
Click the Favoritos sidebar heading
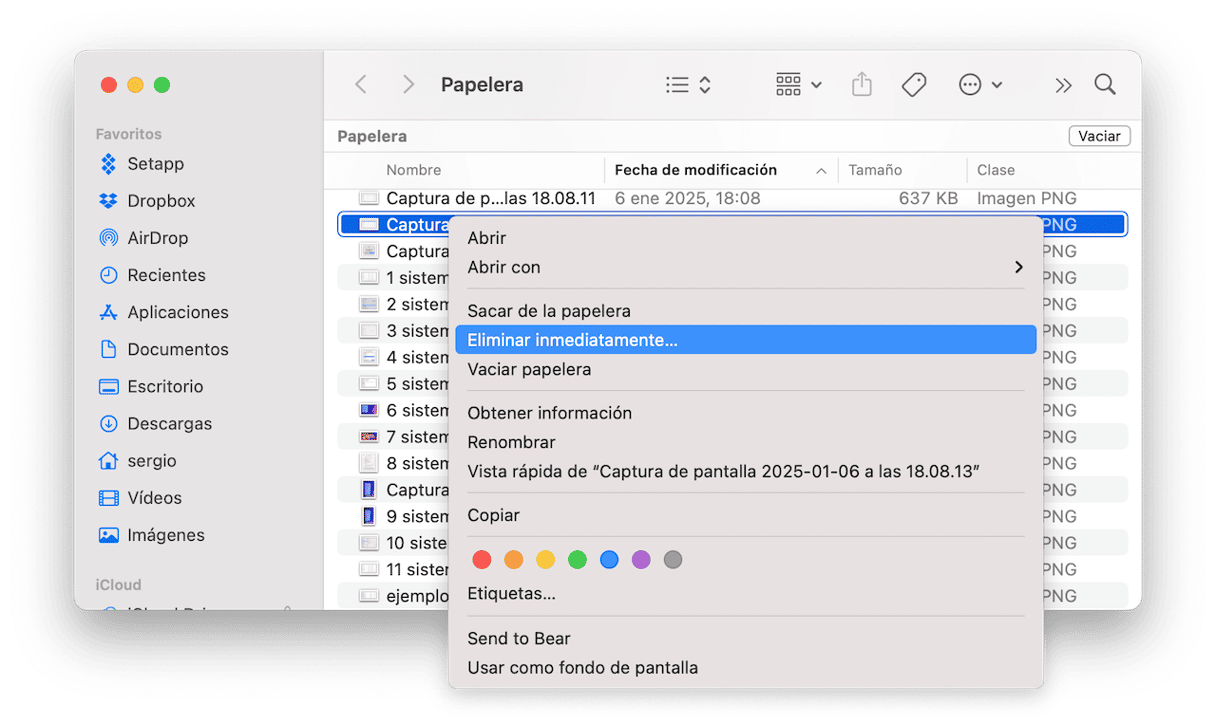click(128, 134)
